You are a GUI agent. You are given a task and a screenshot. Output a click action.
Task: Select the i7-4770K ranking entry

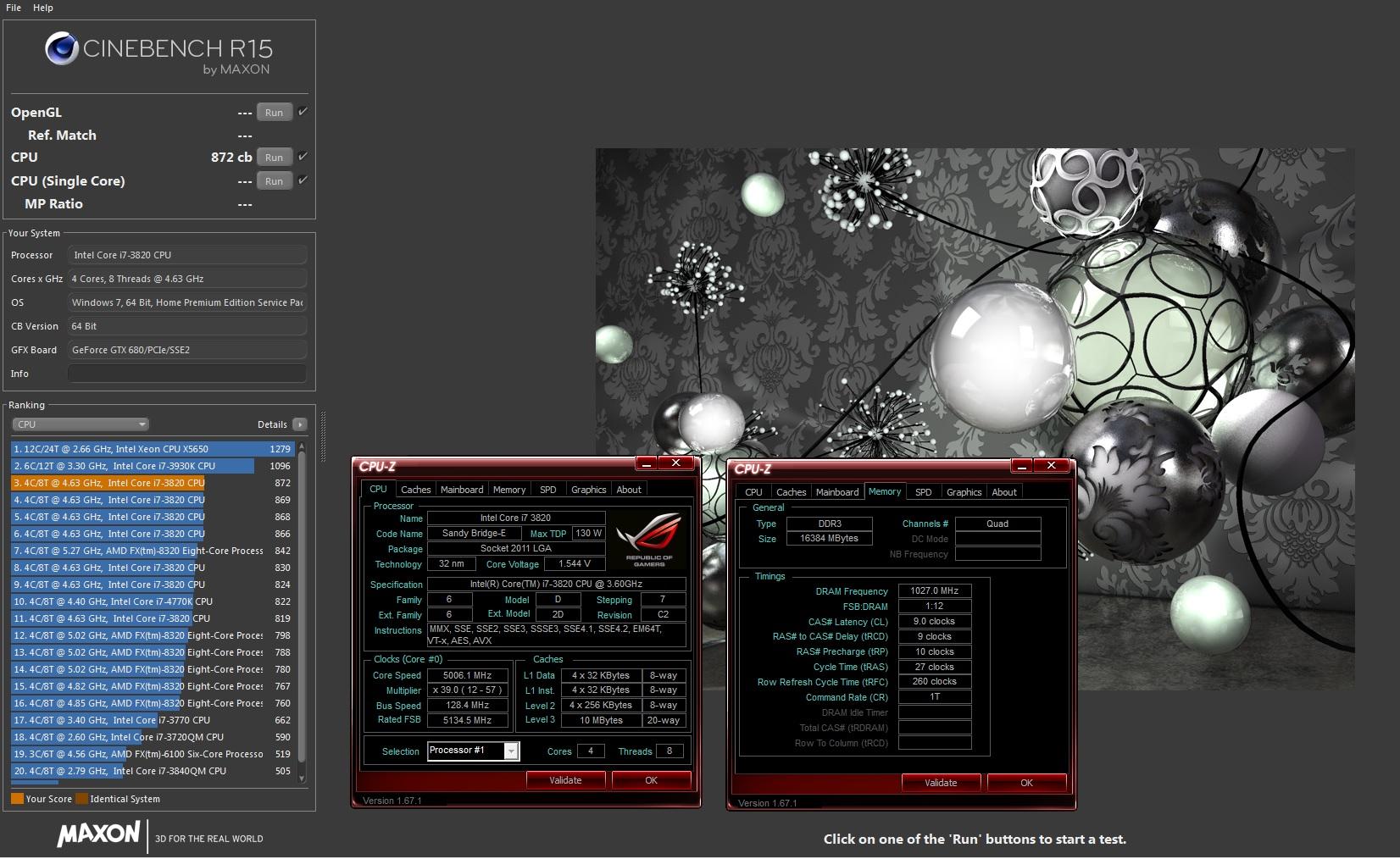(x=153, y=601)
